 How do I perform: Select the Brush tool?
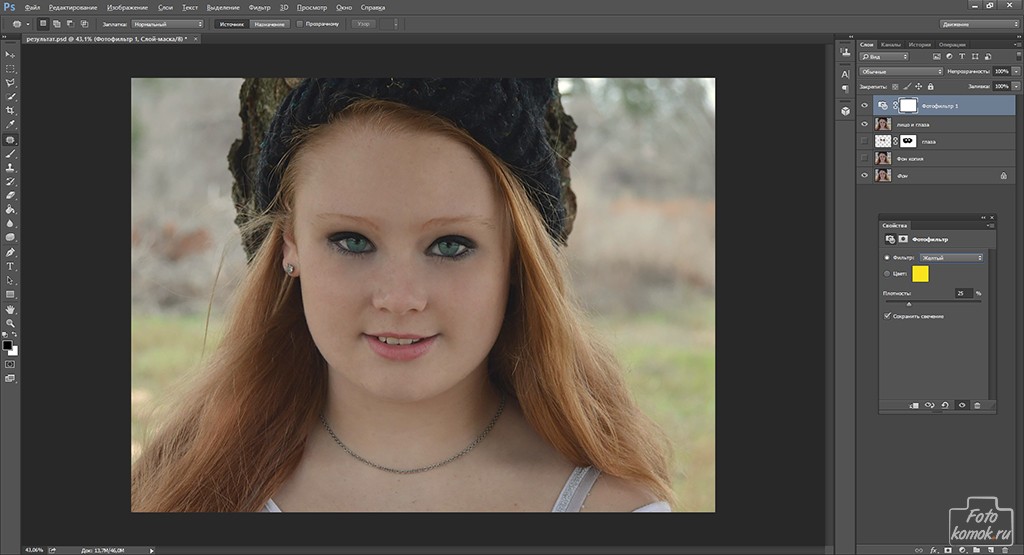tap(10, 154)
